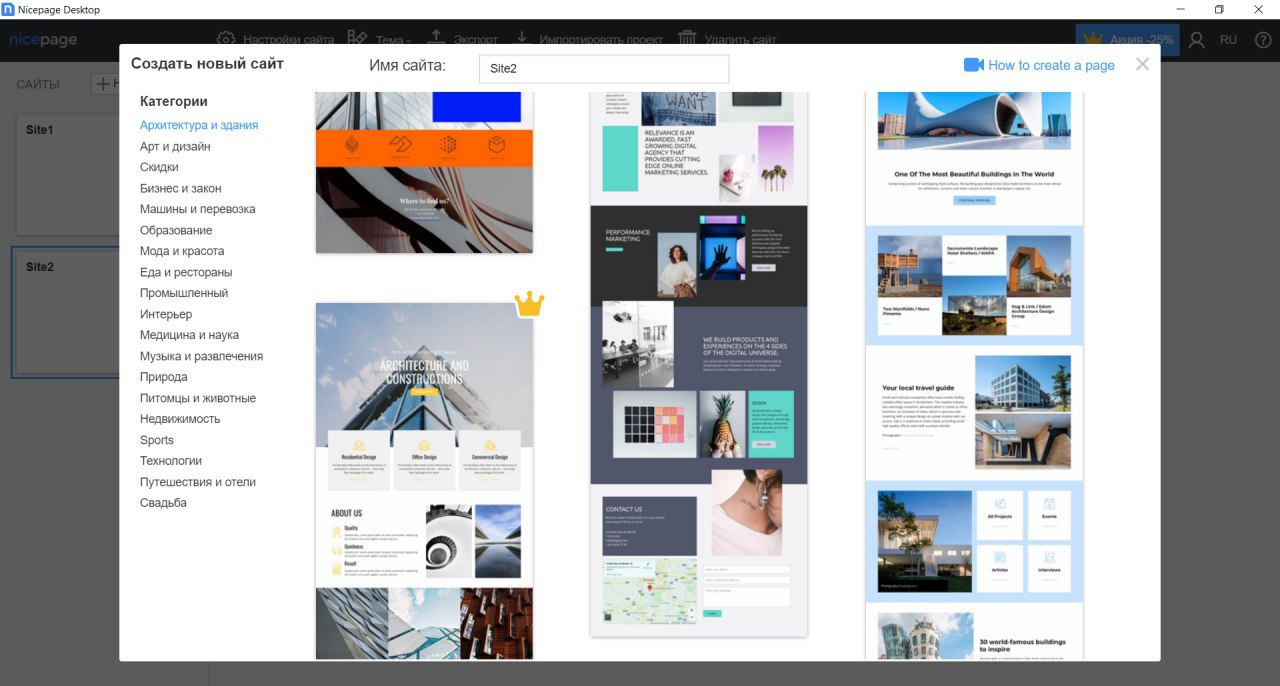This screenshot has height=686, width=1280.
Task: Select the Site2 card in the sites list
Action: coord(67,312)
